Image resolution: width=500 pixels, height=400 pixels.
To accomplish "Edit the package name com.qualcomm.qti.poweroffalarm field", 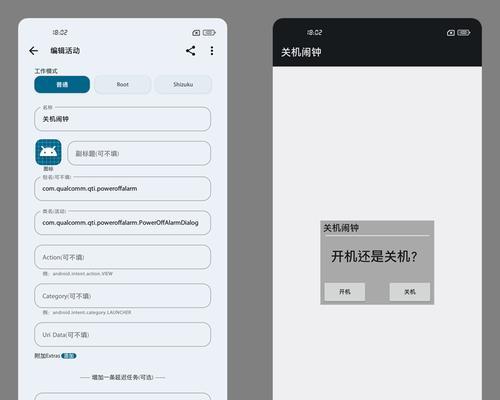I will (122, 189).
